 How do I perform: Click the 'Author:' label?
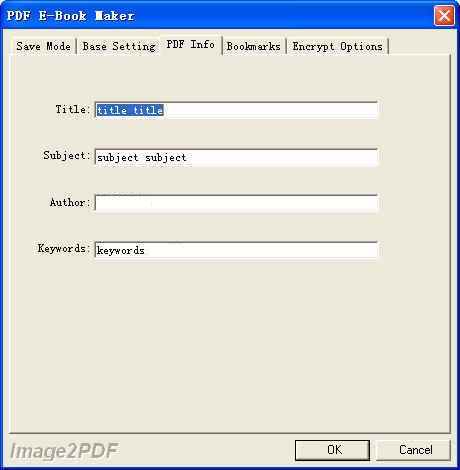70,202
